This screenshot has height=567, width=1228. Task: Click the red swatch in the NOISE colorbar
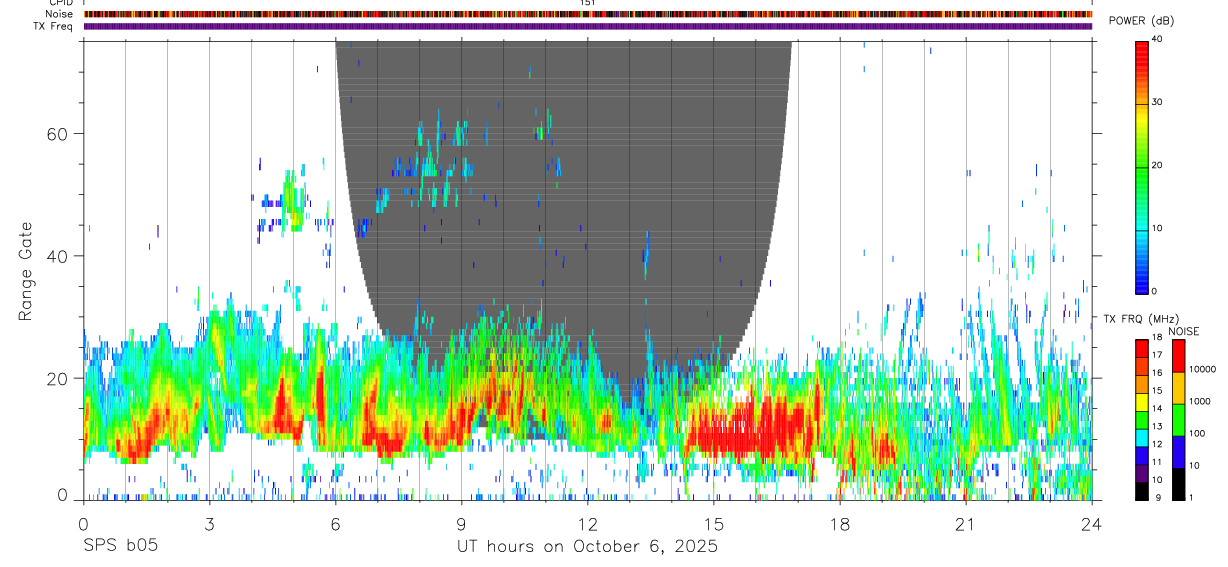pos(1178,356)
